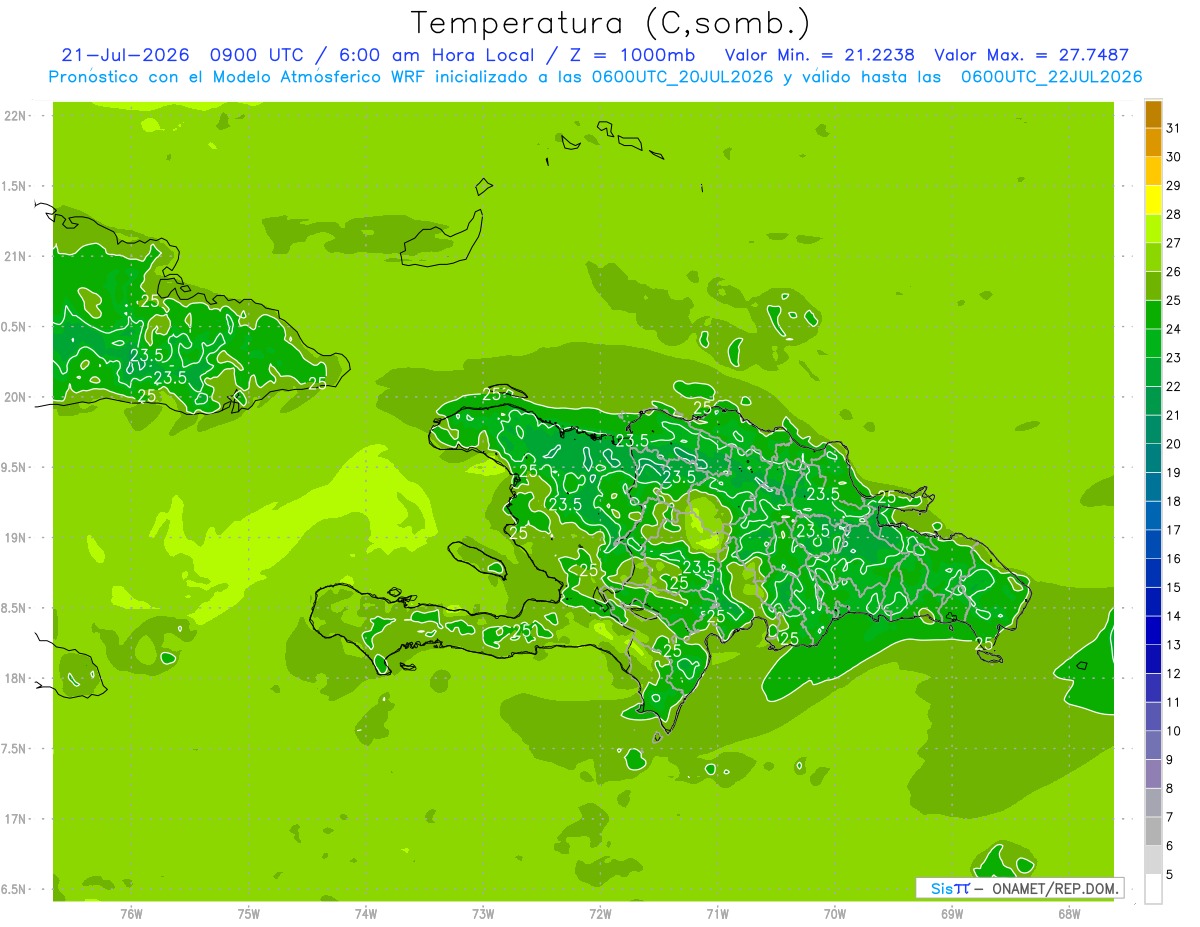
Task: Click the colorbar scale label '28'
Action: point(1174,214)
